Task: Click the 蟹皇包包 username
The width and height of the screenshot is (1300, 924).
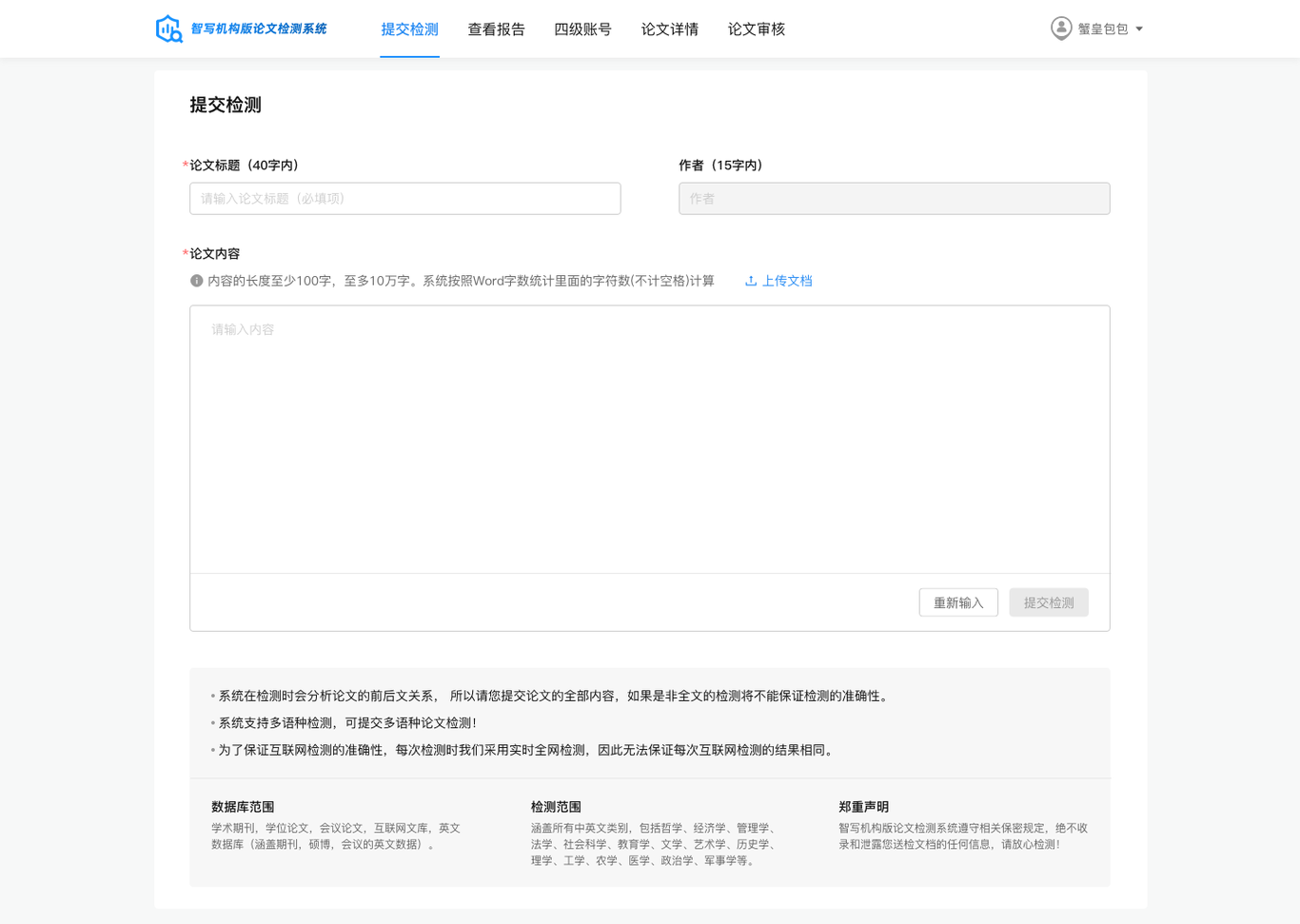Action: click(1103, 29)
